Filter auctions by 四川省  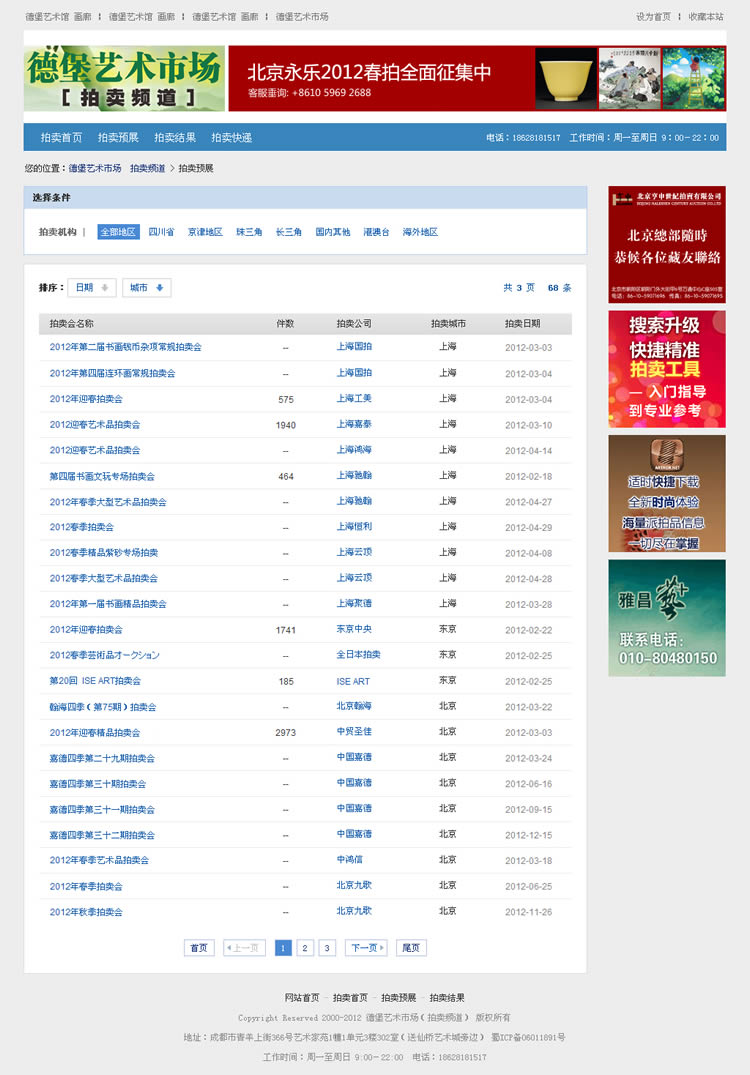tap(161, 232)
